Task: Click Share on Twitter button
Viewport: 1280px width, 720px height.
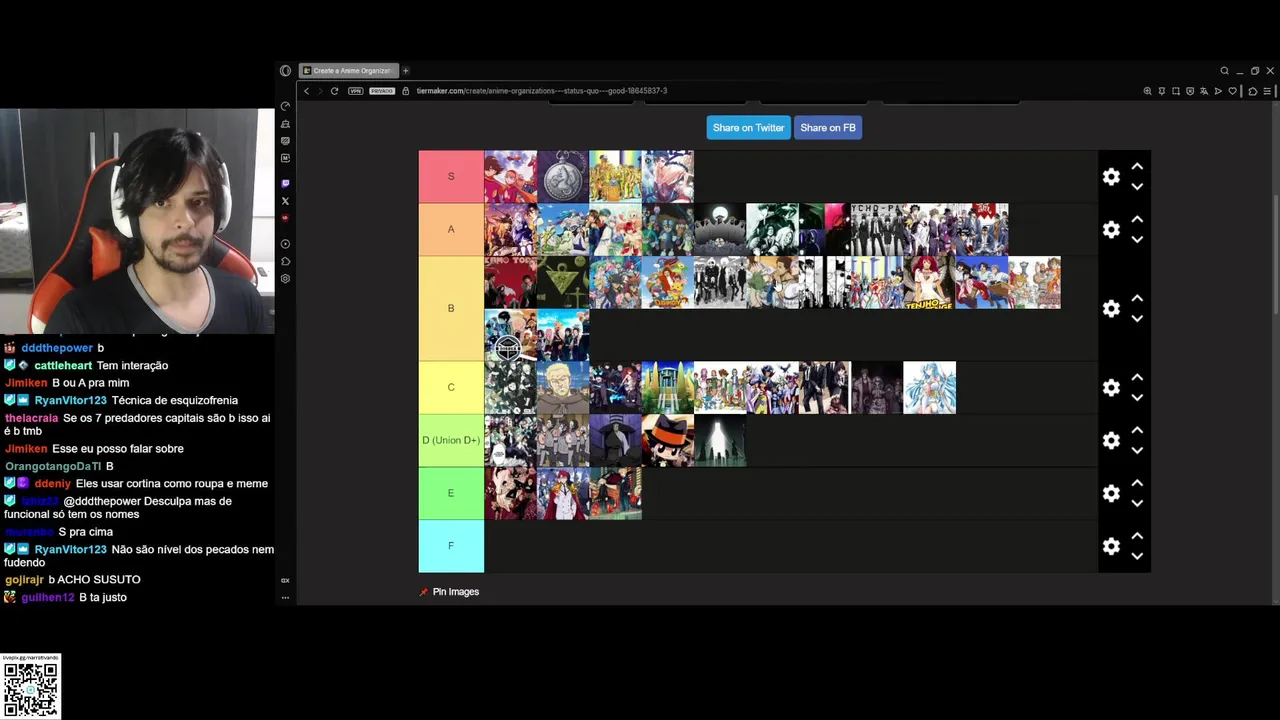Action: click(748, 128)
